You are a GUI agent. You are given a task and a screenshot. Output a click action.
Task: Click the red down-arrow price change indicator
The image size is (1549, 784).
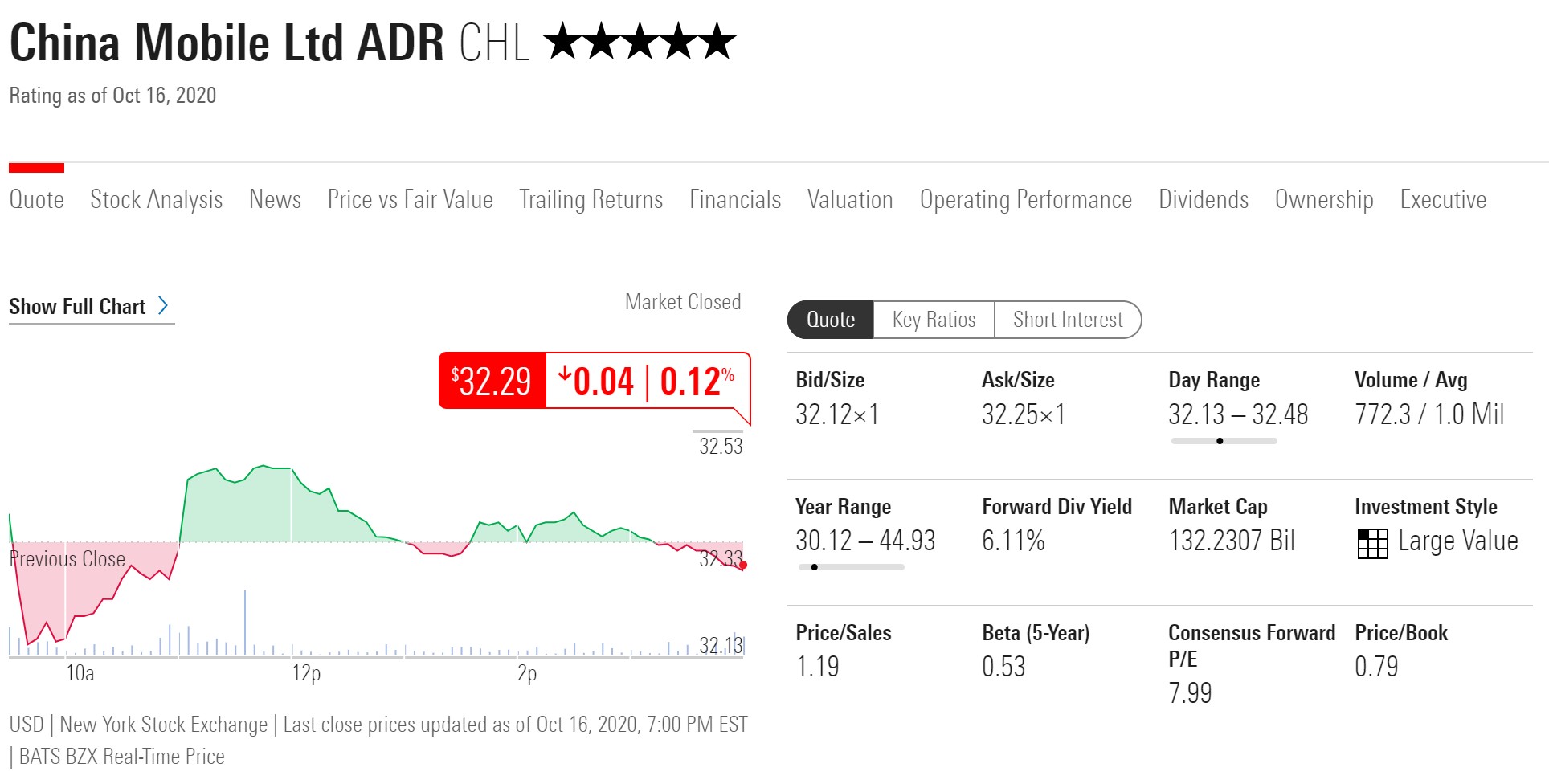[x=565, y=374]
